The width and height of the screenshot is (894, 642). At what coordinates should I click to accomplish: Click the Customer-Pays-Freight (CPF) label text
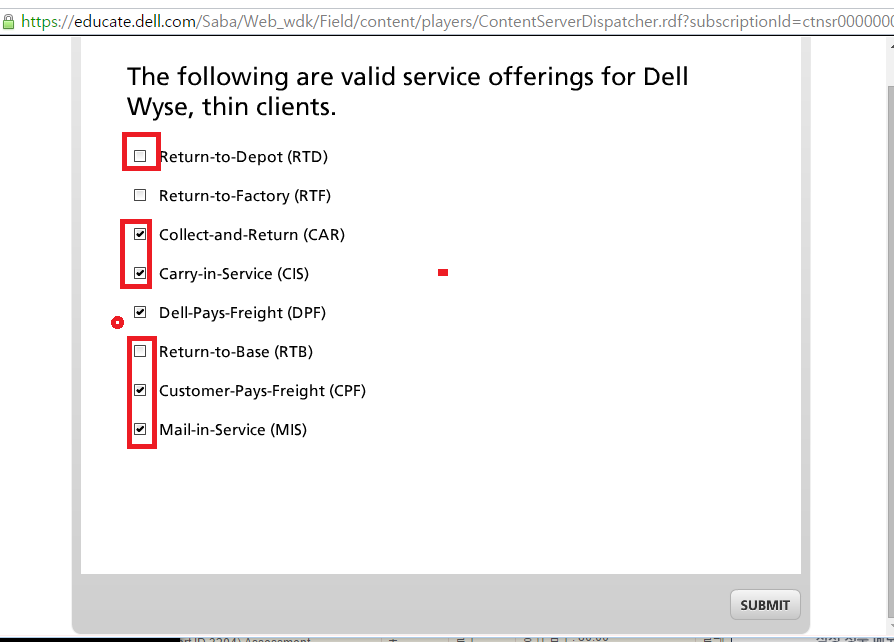[262, 391]
